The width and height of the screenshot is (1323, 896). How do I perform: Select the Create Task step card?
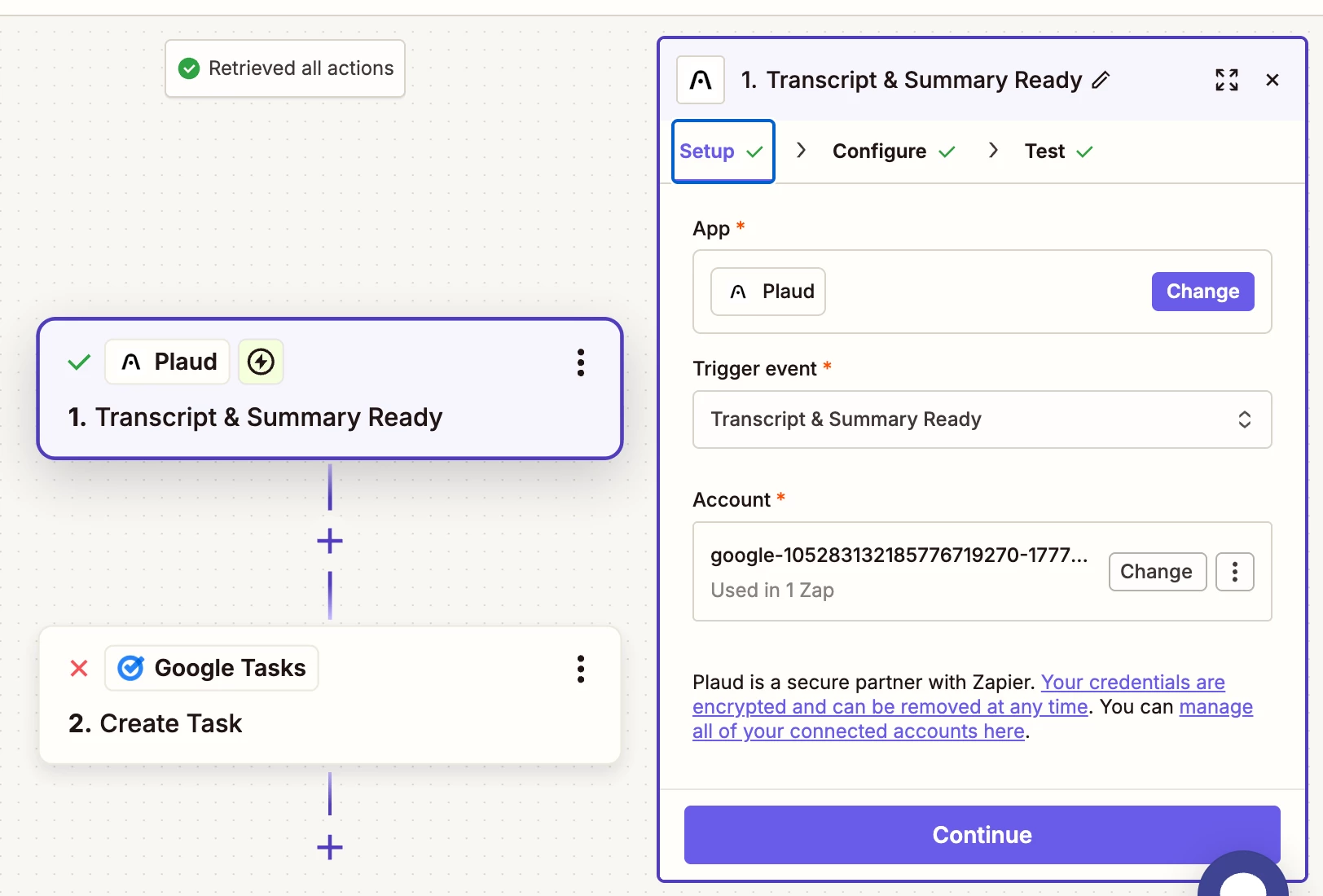[x=330, y=695]
